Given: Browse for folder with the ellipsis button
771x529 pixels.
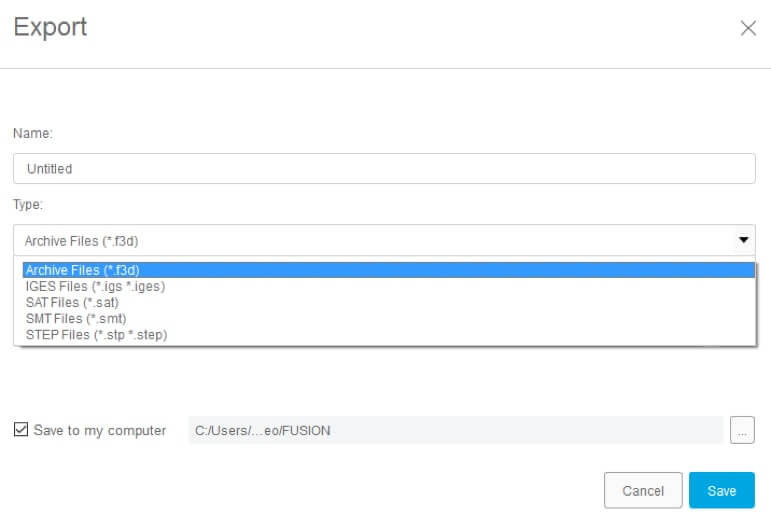Looking at the screenshot, I should coord(742,430).
